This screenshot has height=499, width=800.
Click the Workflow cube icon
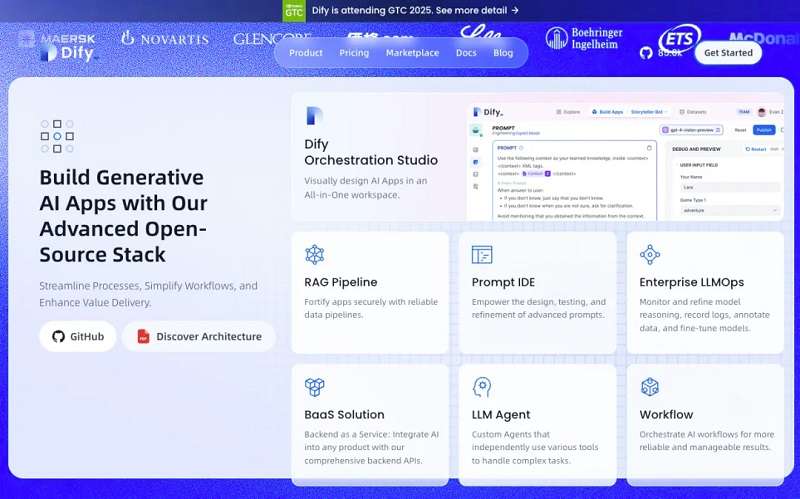coord(649,387)
